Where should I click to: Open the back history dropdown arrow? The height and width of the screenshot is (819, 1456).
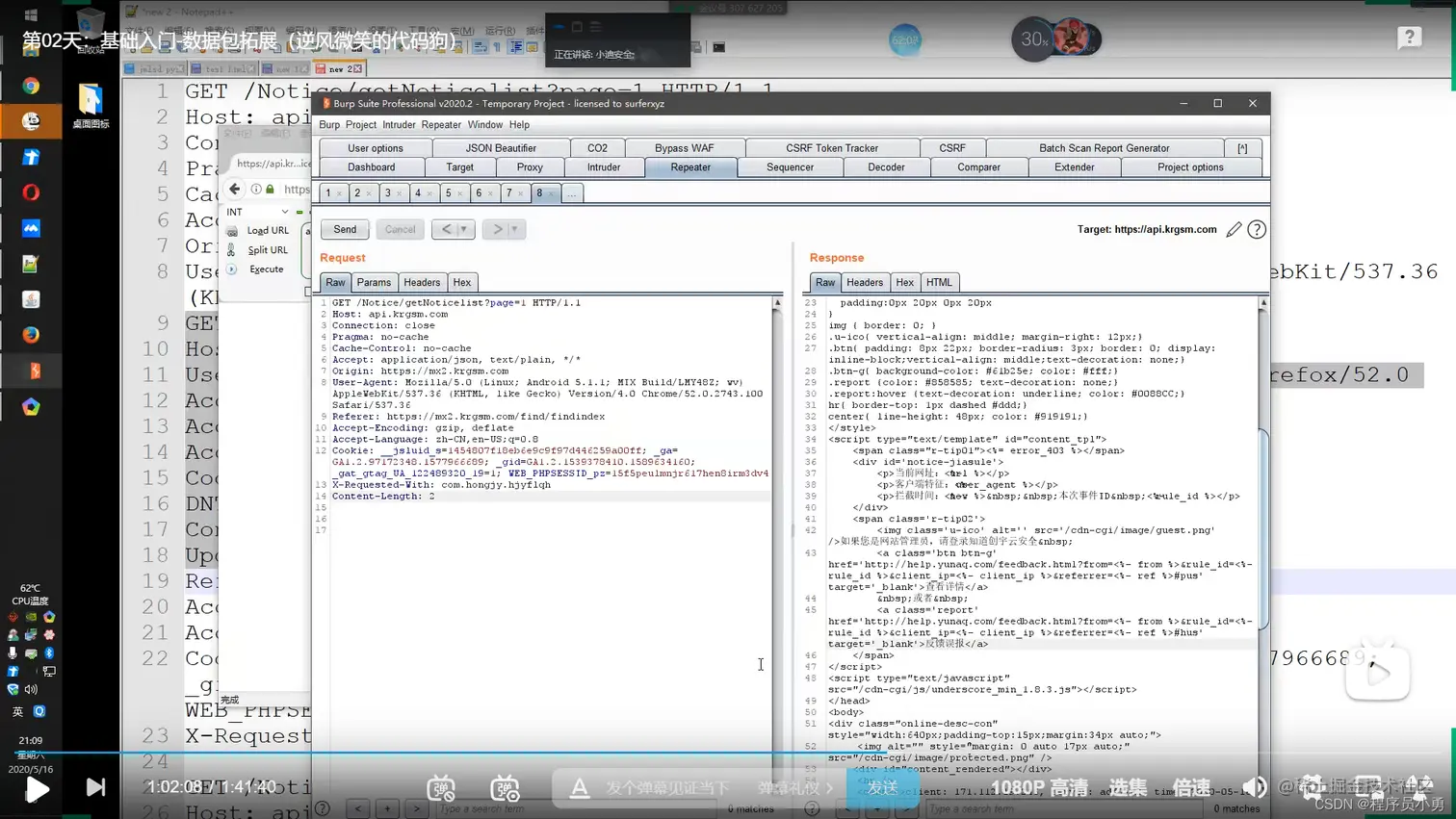tap(465, 229)
